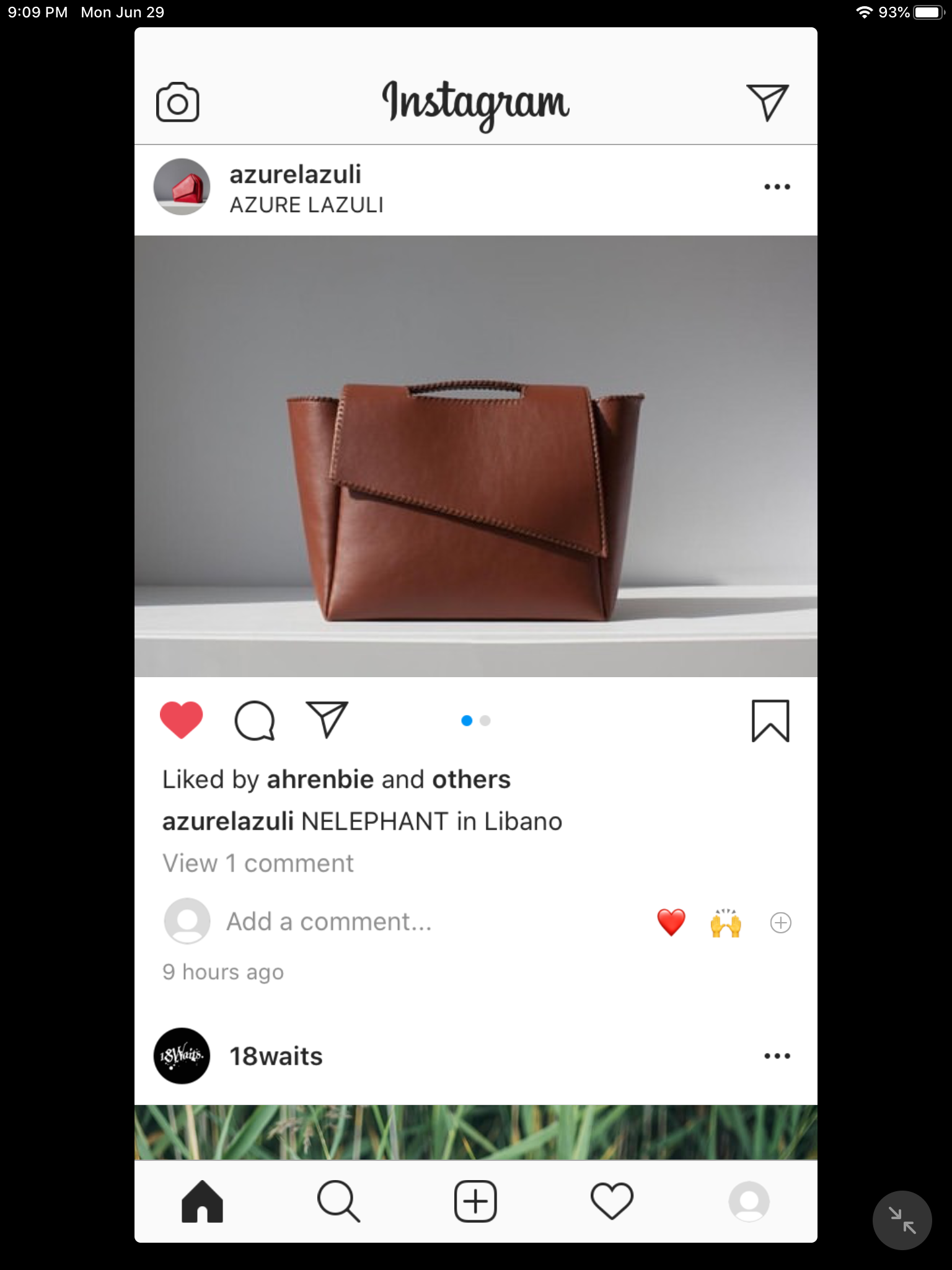
Task: Expand more emoji with plus circle
Action: 780,923
